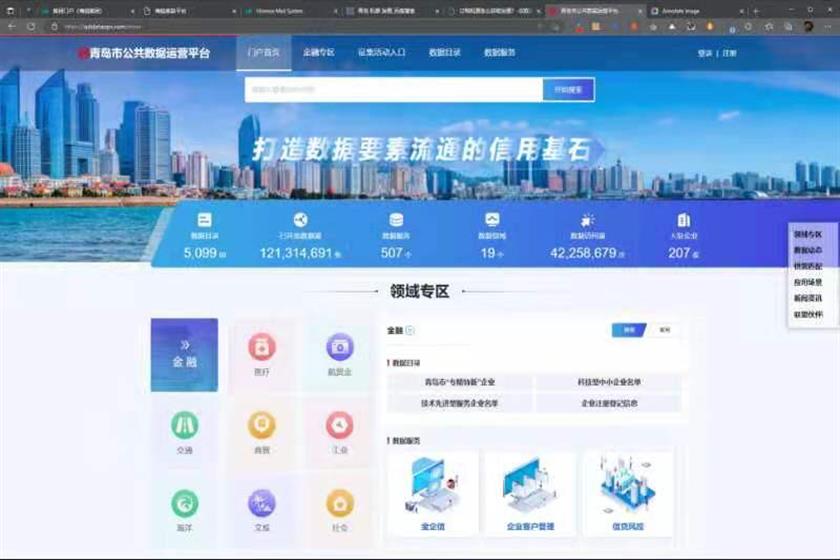Open the 信贷风控 data service card

pos(628,494)
